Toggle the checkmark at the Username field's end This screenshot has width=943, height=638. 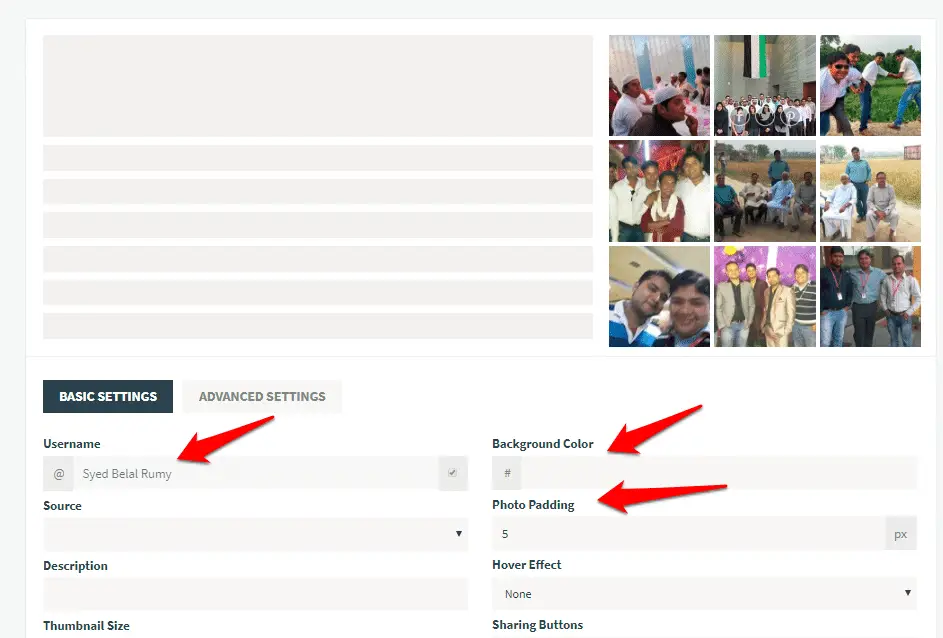pyautogui.click(x=453, y=473)
